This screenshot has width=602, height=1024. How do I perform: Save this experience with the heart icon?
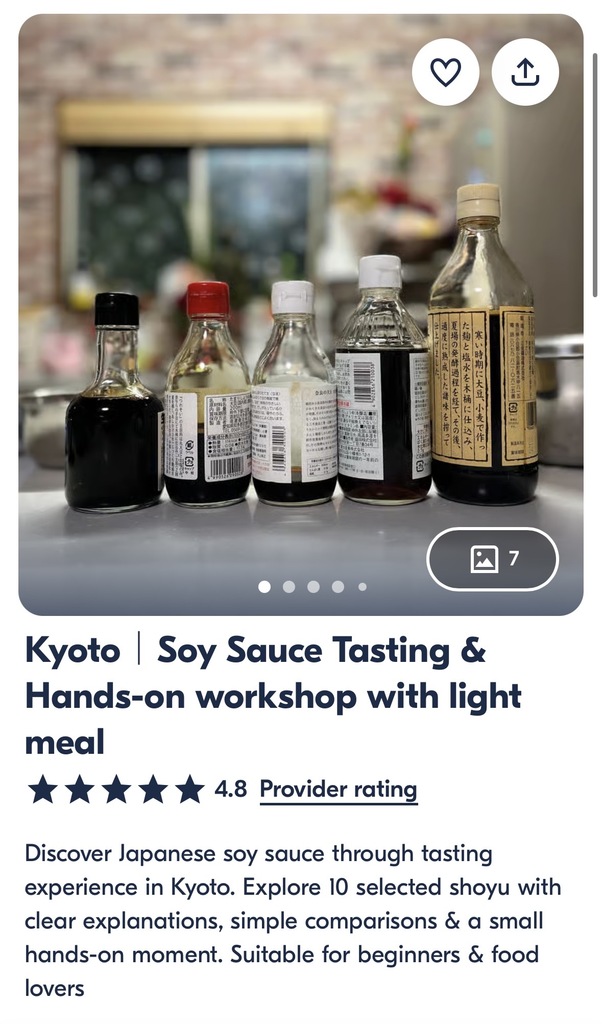[x=445, y=72]
